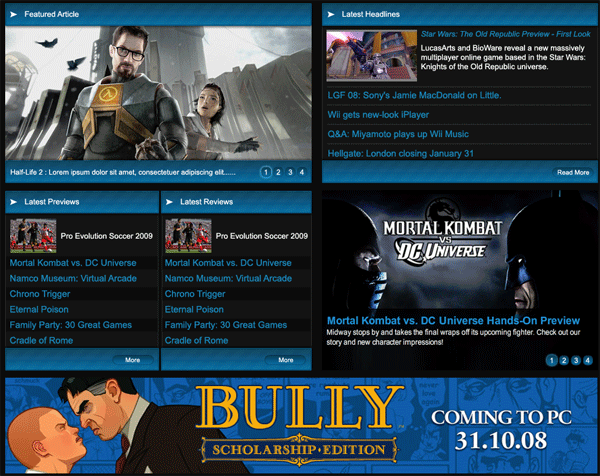The height and width of the screenshot is (476, 600).
Task: Go to Featured Article slide 3
Action: 290,172
